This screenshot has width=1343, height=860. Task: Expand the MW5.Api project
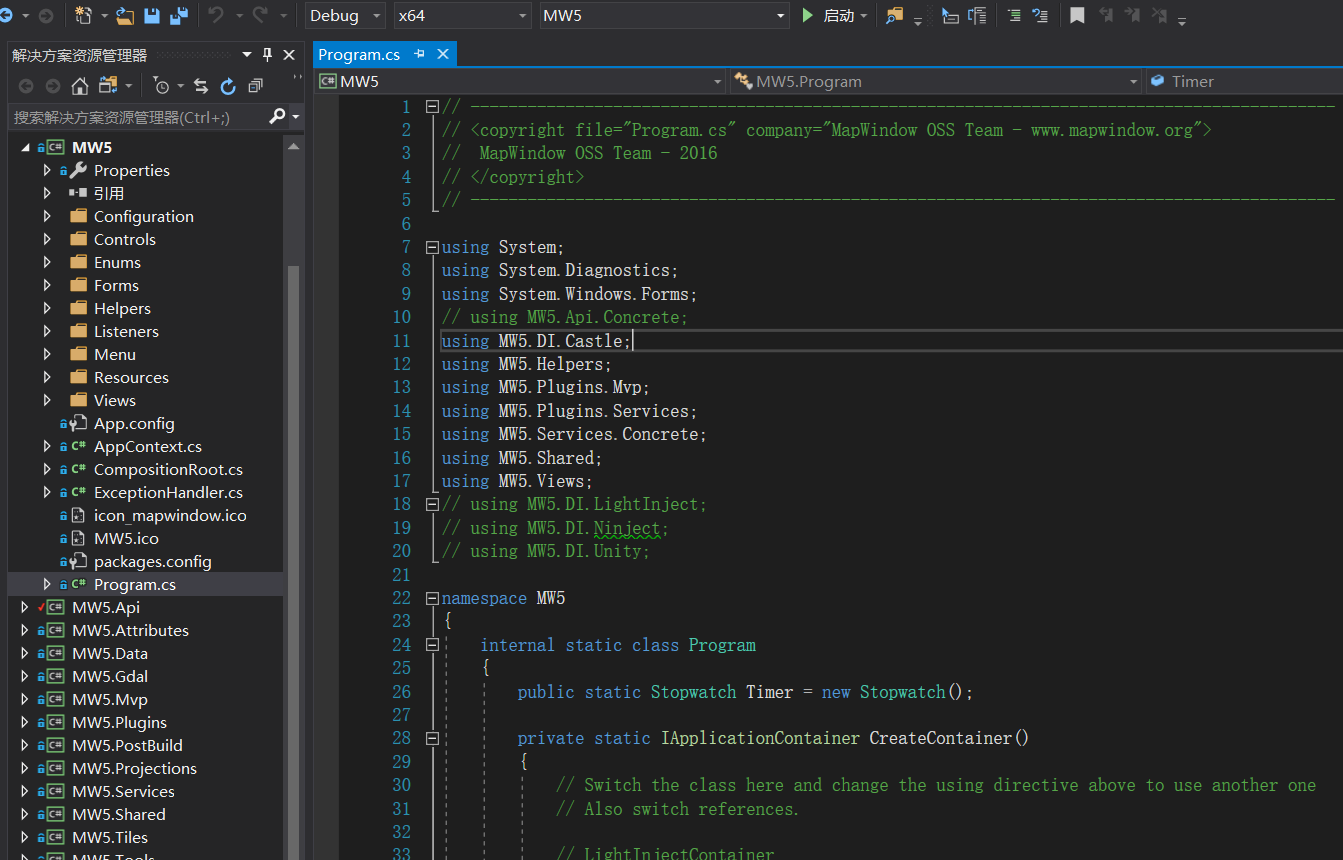pos(25,607)
